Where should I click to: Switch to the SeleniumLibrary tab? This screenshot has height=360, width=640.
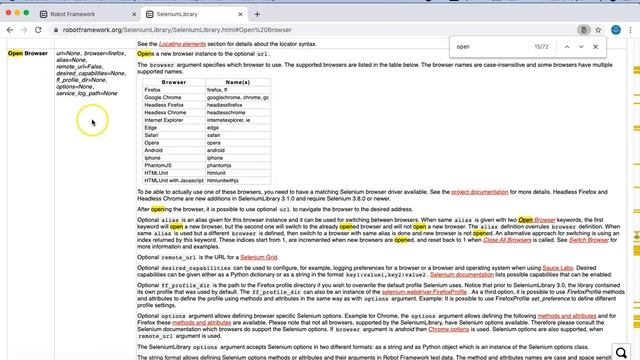[194, 14]
